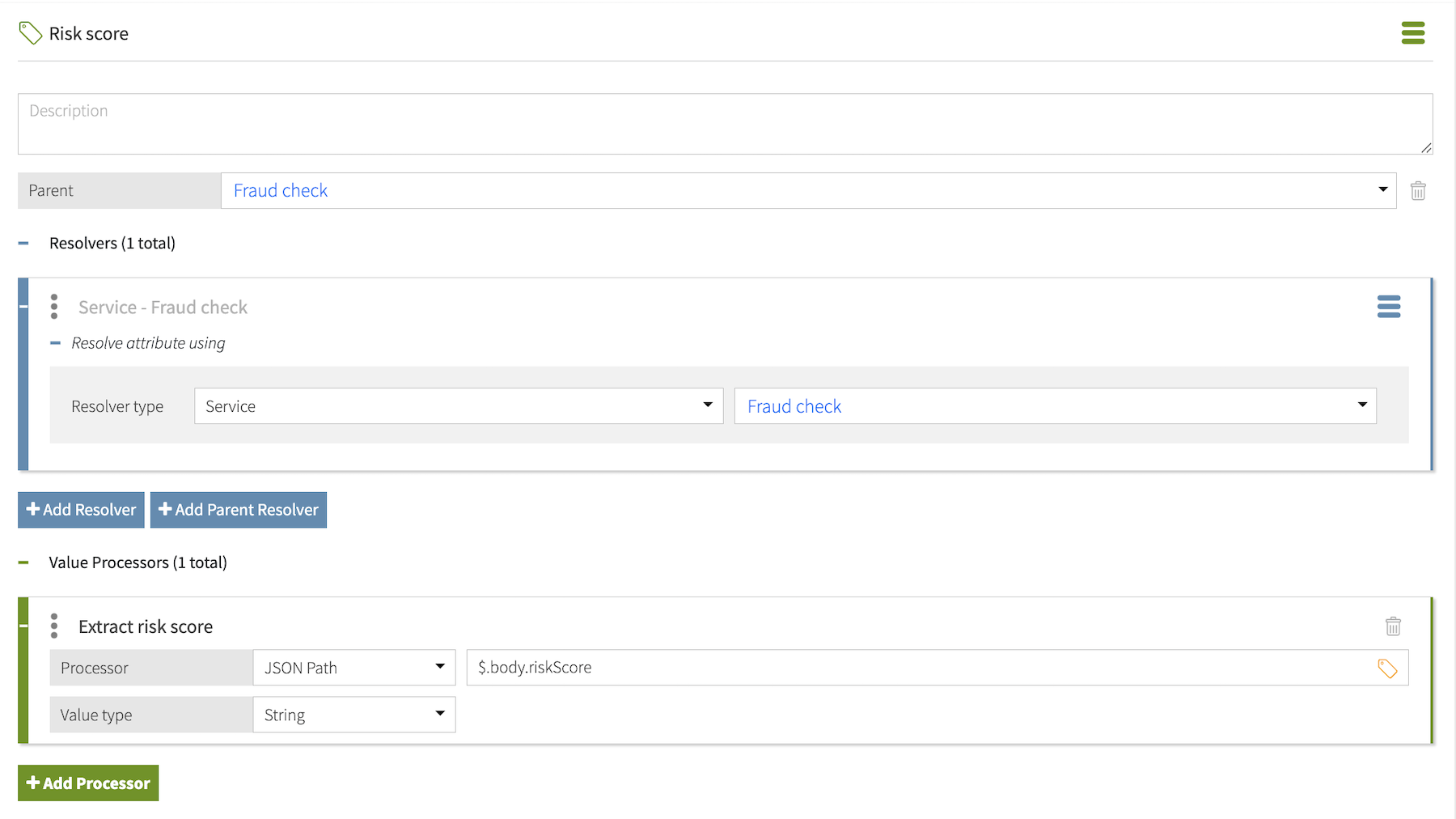Click the Risk score attribute tag icon
Screen dimensions: 1456x819
(30, 33)
